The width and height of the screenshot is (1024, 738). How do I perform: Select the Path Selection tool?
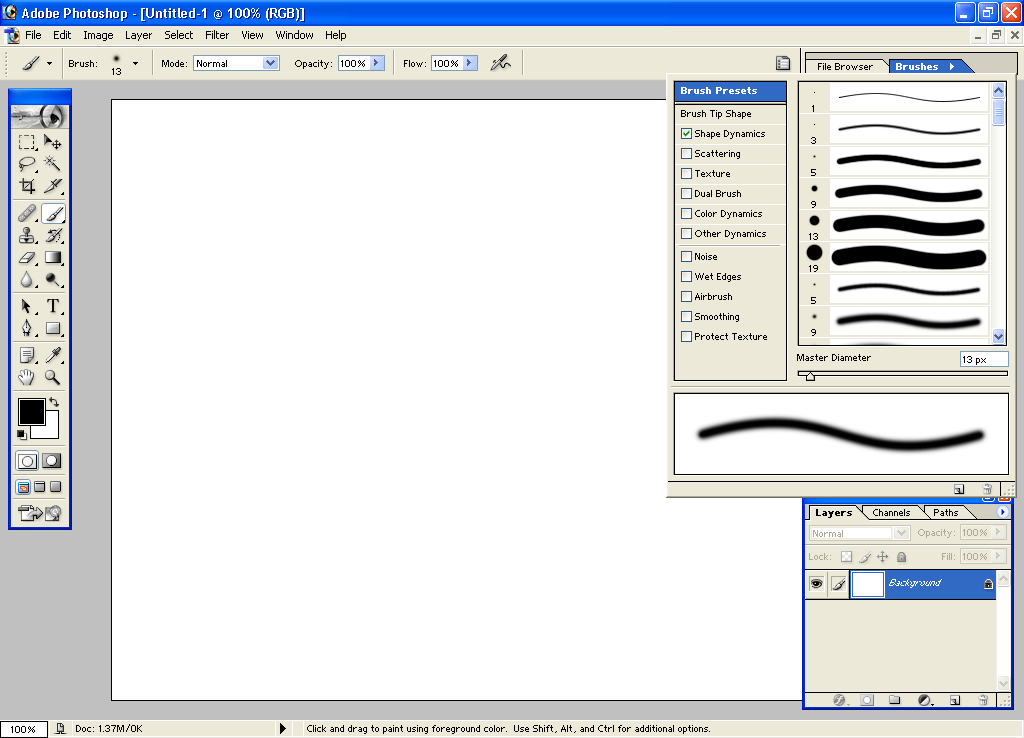(27, 306)
